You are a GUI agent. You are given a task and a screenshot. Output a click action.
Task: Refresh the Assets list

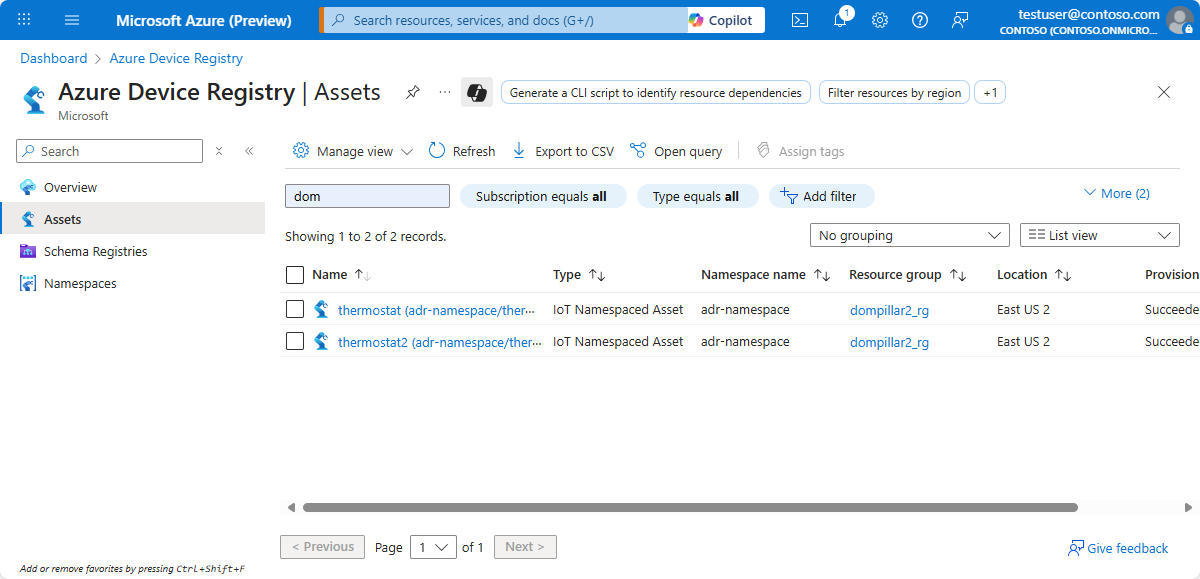(461, 150)
